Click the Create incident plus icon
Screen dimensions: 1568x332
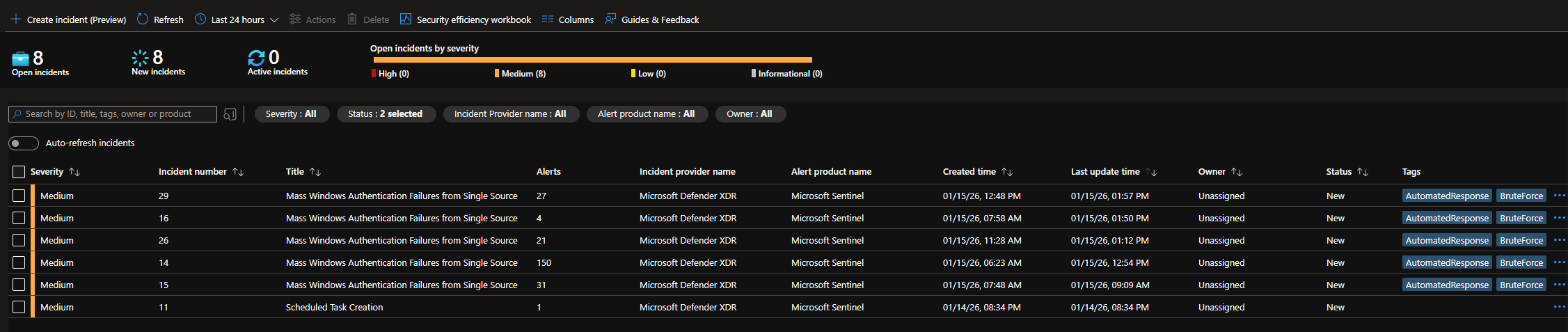coord(16,19)
